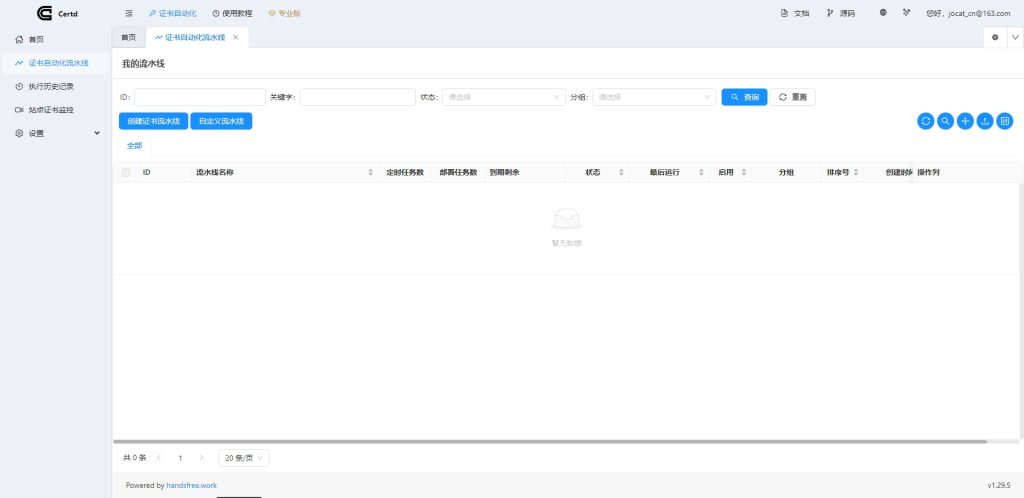Open the handsfree.work link in footer
Screen dimensions: 1024x498
191,485
